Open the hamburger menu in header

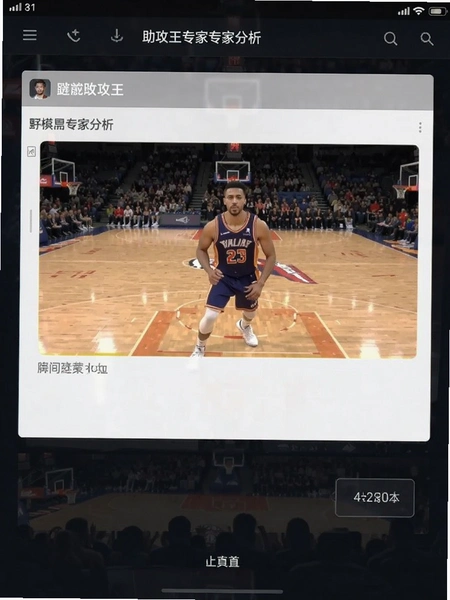click(30, 36)
